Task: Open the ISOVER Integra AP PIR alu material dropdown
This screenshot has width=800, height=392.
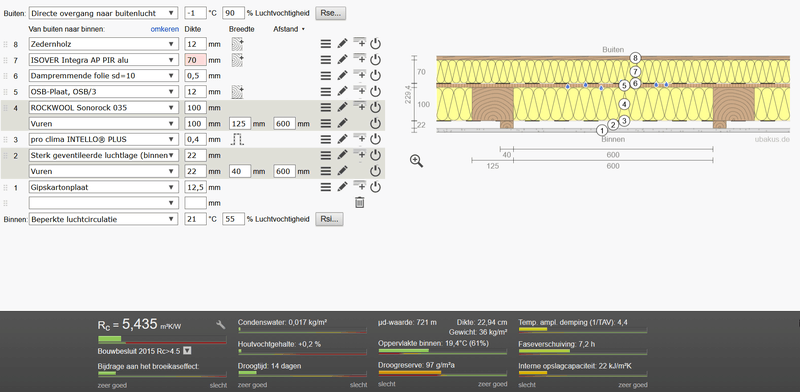Action: pos(104,60)
